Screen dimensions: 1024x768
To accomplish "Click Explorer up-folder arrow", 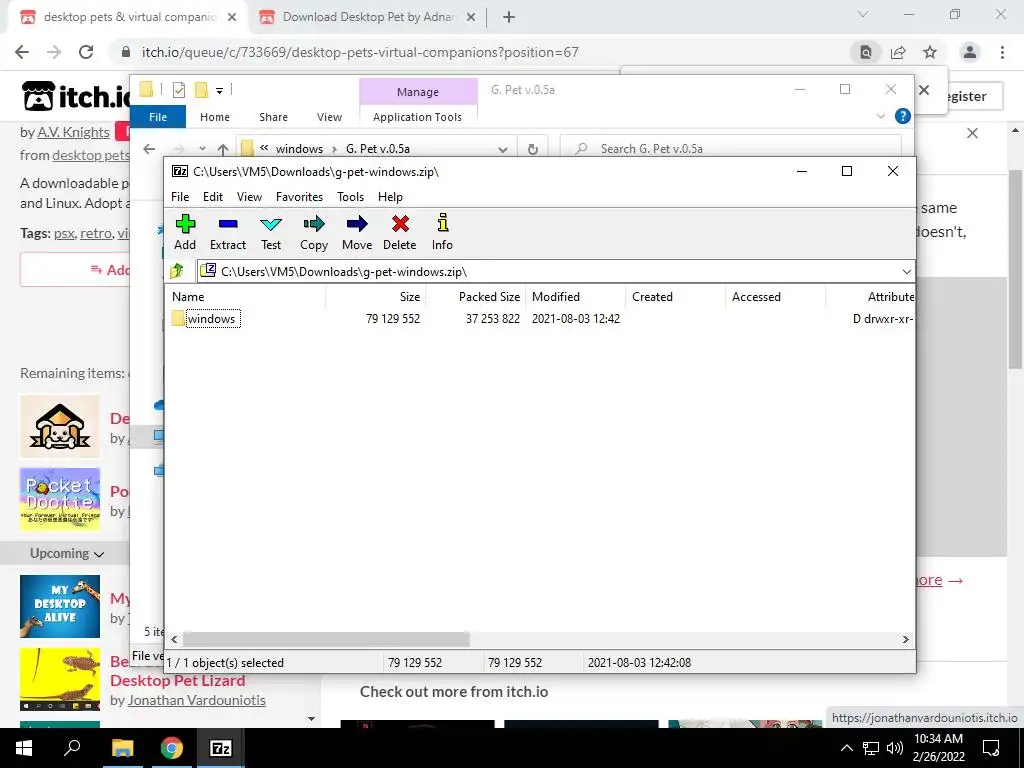I will (x=223, y=149).
